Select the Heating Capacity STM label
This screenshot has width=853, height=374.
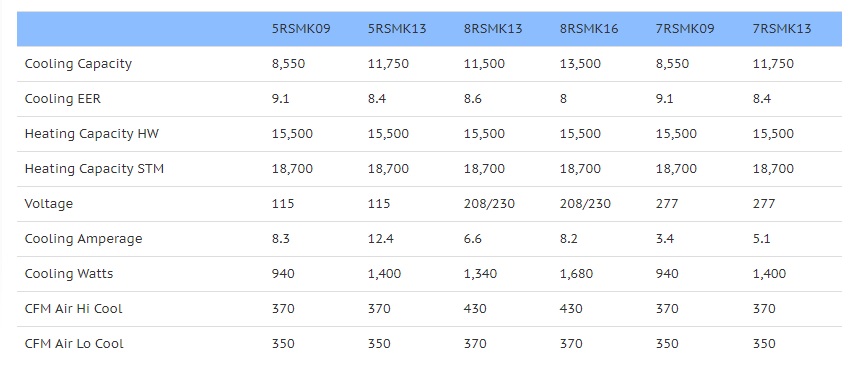coord(94,169)
